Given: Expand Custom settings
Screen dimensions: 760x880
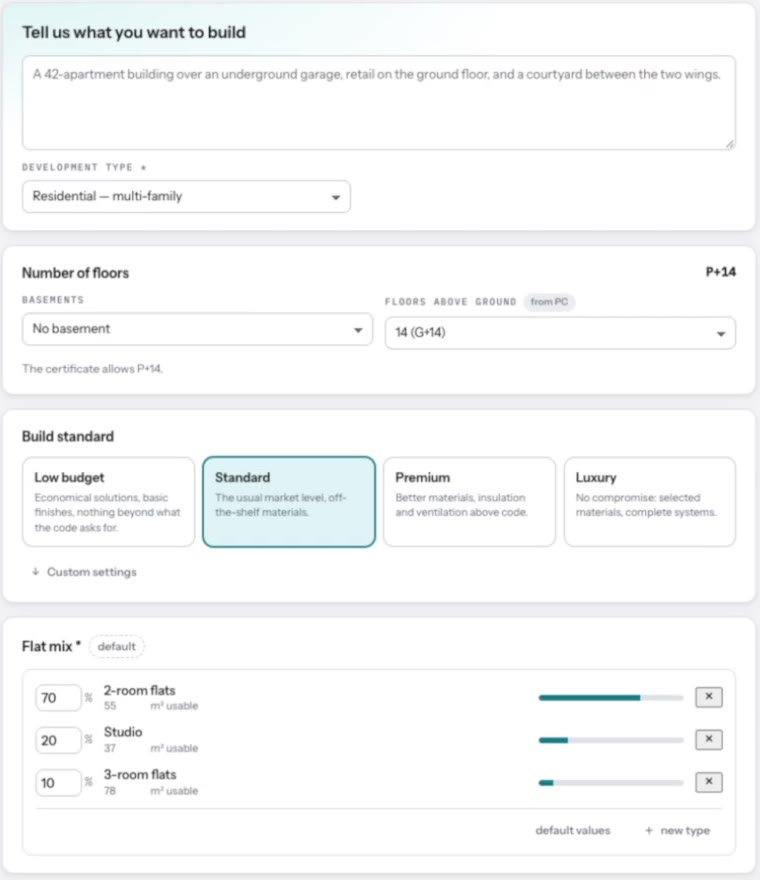Looking at the screenshot, I should 84,572.
